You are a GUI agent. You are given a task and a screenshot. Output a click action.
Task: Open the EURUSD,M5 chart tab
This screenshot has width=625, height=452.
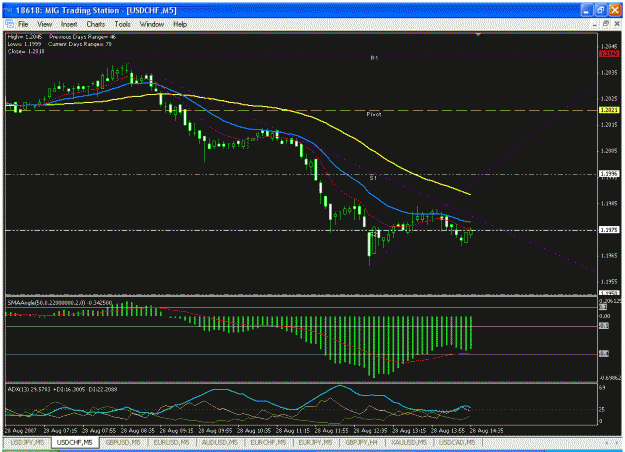point(171,442)
